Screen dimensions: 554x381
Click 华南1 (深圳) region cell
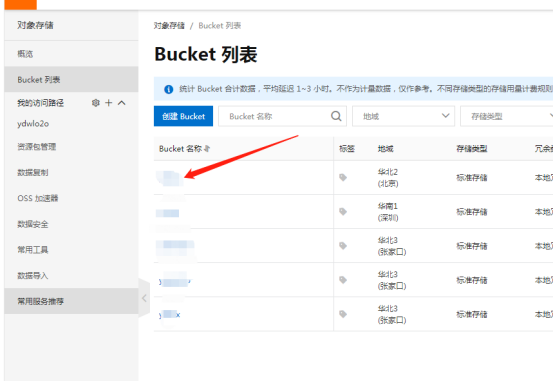tap(388, 212)
